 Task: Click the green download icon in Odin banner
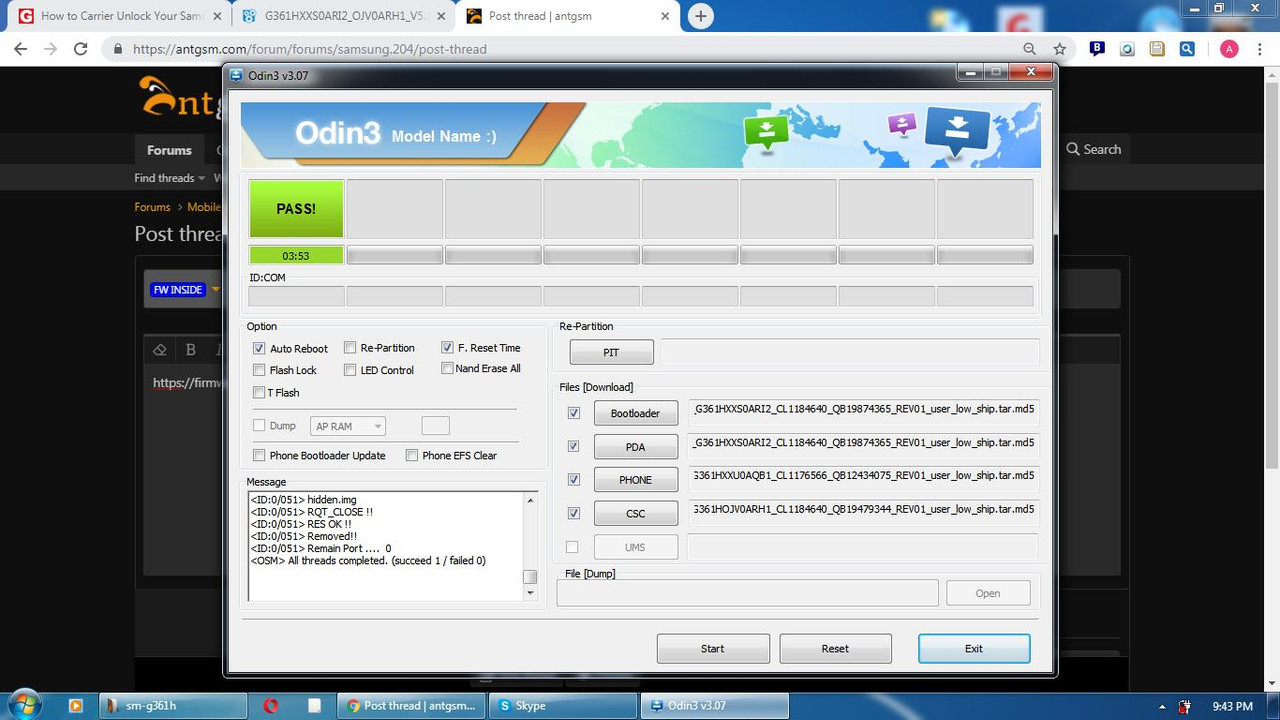click(x=767, y=132)
